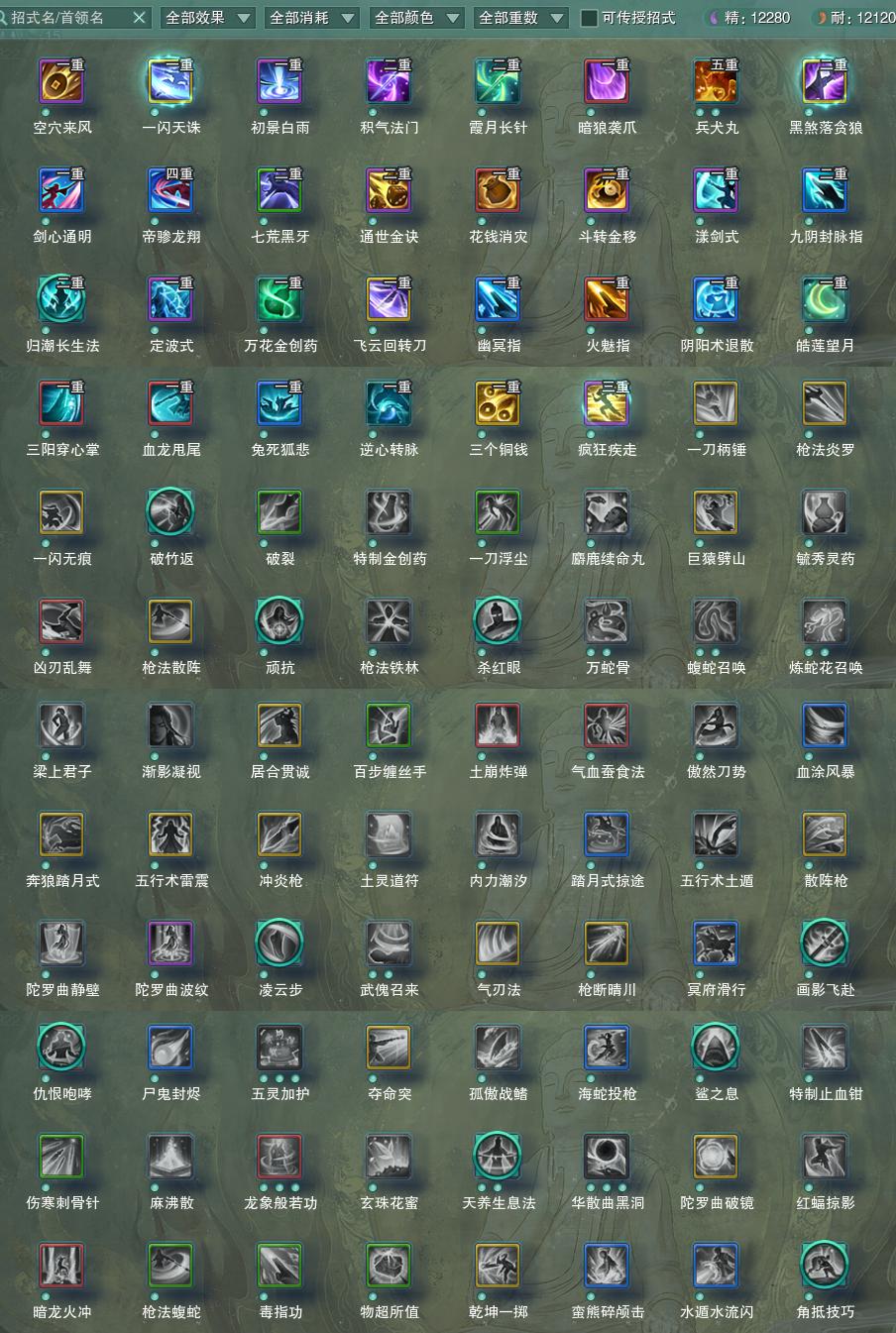Choose the 三个铜钱 skill icon

(498, 404)
